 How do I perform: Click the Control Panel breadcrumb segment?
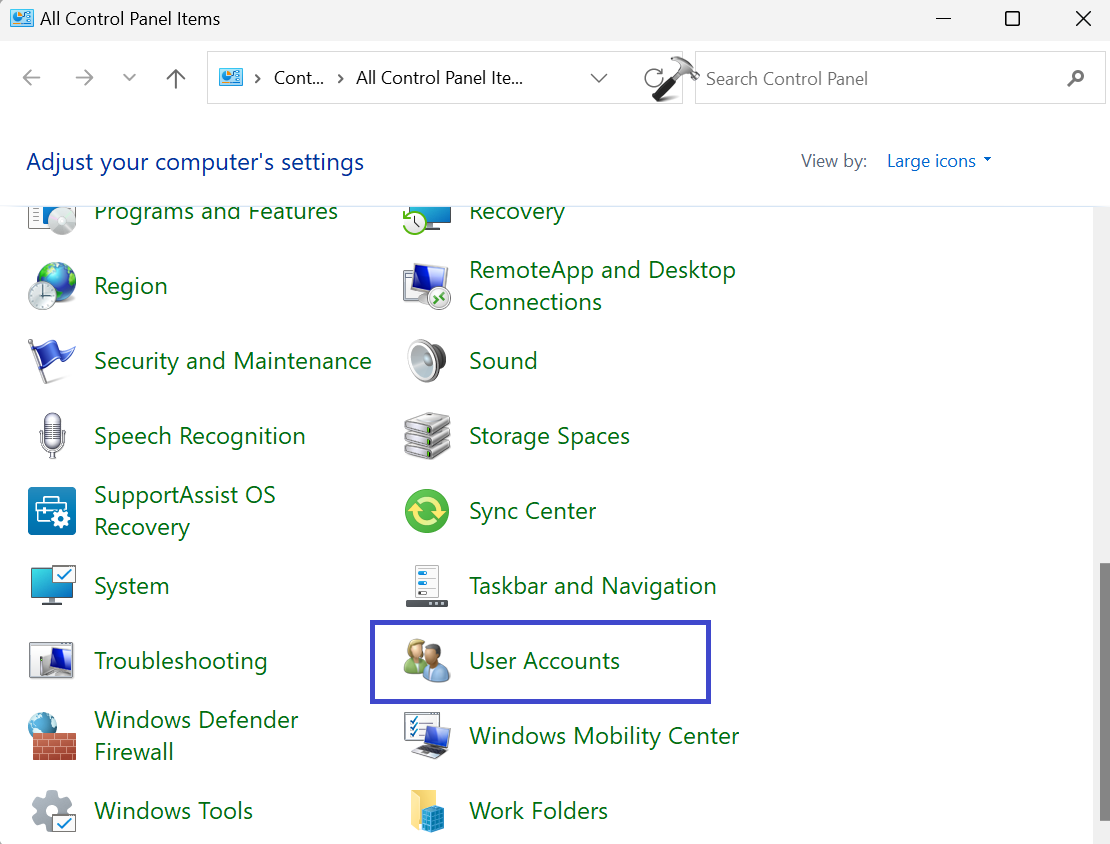click(299, 78)
